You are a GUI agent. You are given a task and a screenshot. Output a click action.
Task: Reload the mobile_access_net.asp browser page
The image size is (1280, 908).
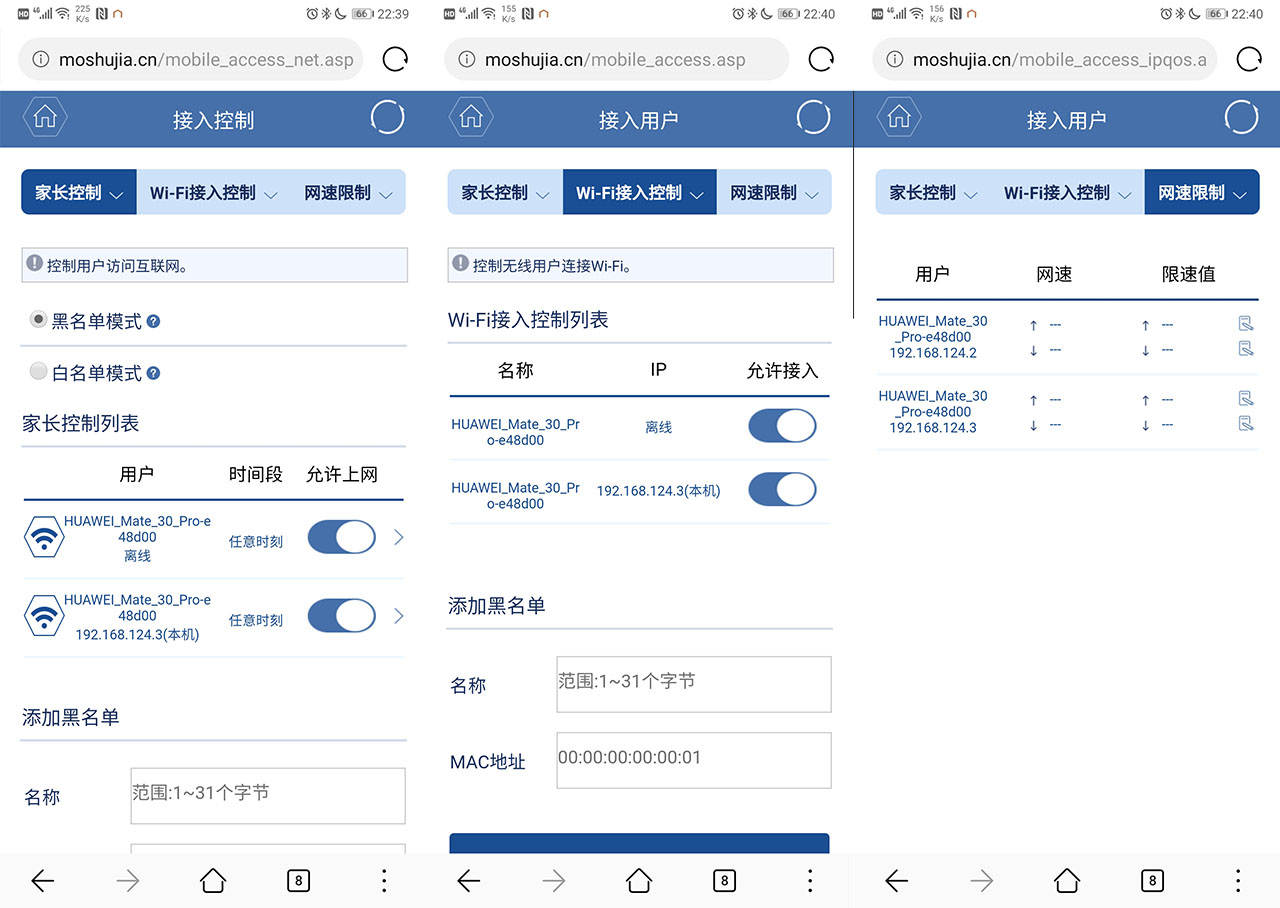pos(395,59)
